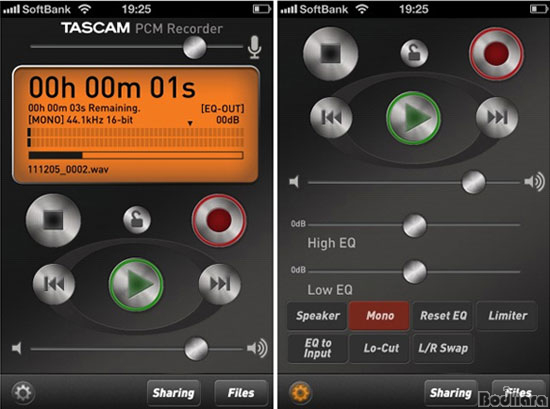Adjust the Low EQ slider knob
This screenshot has width=550, height=409.
click(415, 271)
